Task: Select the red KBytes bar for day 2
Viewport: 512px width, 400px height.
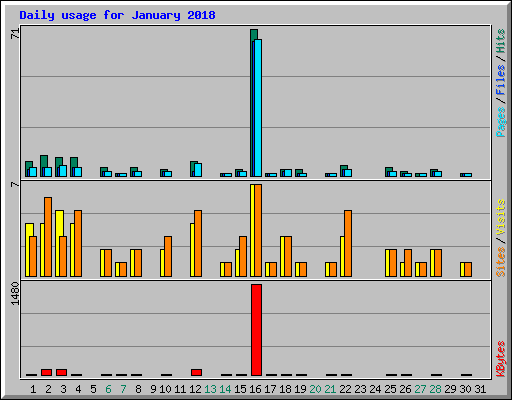Action: [46, 372]
